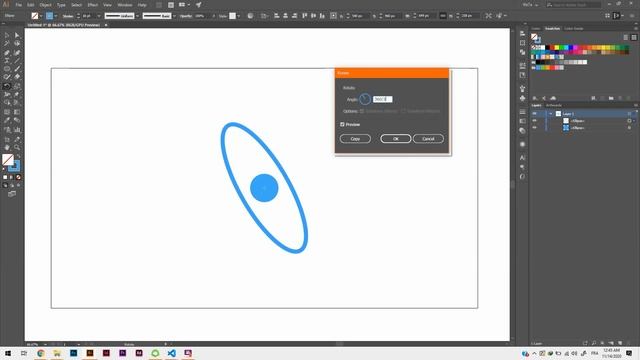
Task: Click the horizontal align left icon
Action: [277, 16]
